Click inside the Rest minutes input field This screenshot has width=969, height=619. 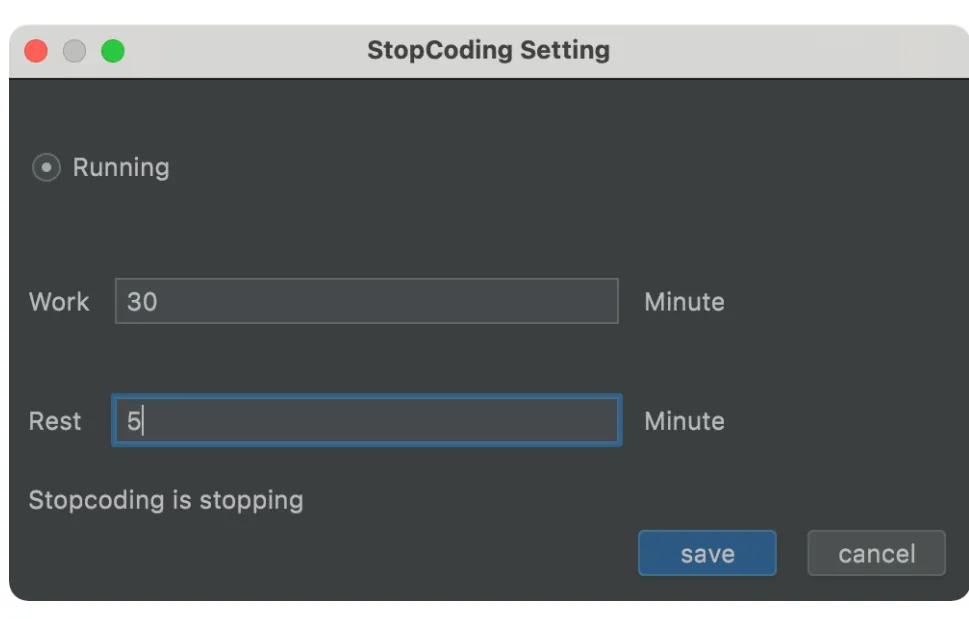(x=366, y=420)
